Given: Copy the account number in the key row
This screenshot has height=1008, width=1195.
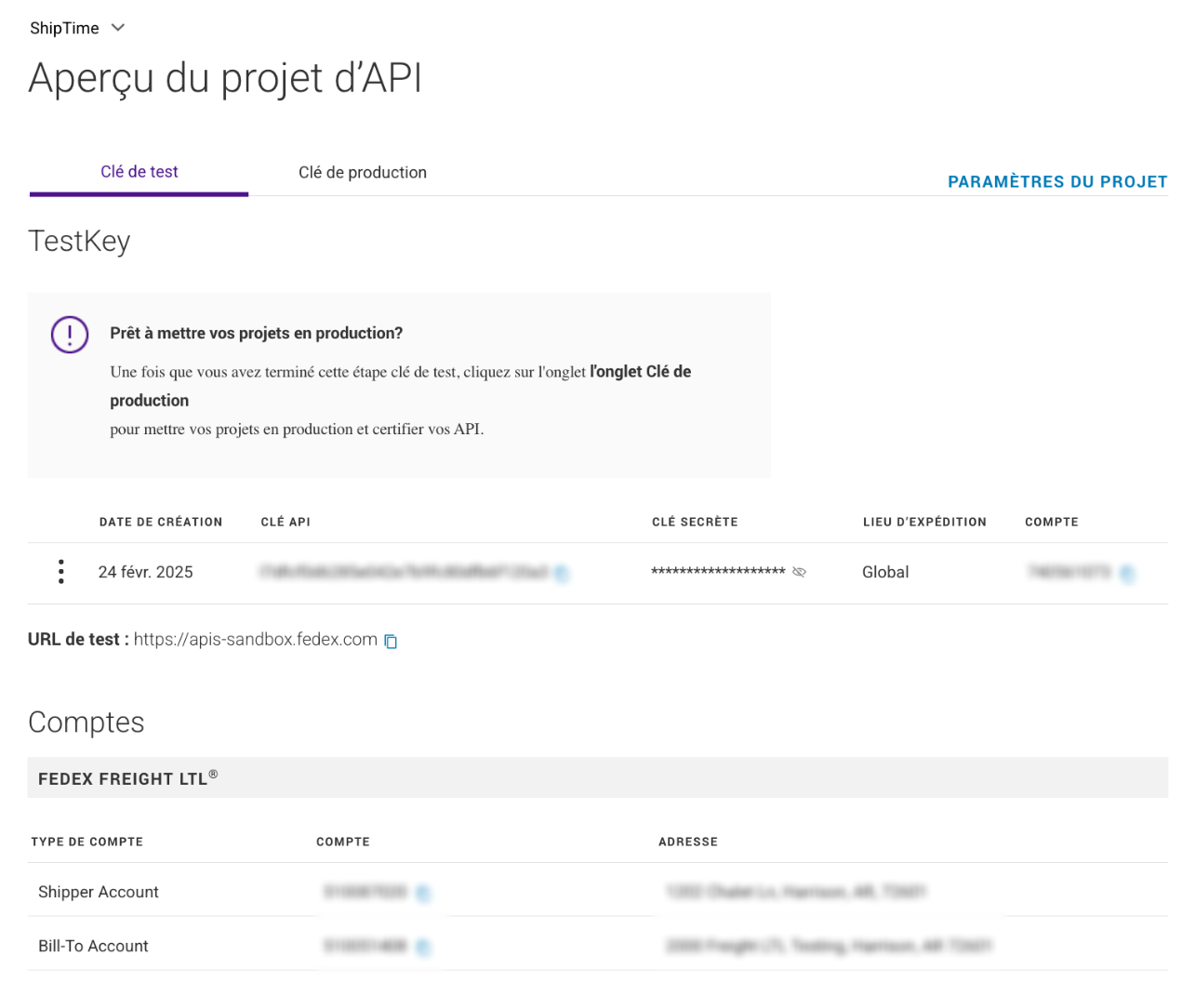Looking at the screenshot, I should (x=1127, y=574).
